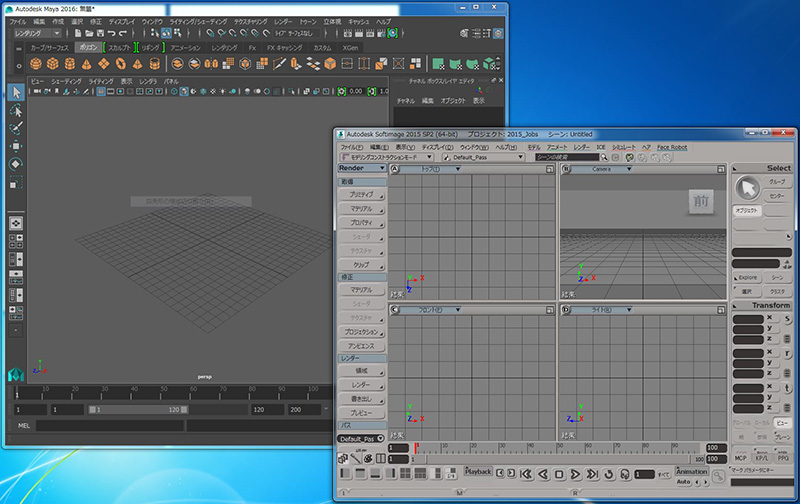Click the Extrude icon on Maya's polygon shelf

click(295, 64)
